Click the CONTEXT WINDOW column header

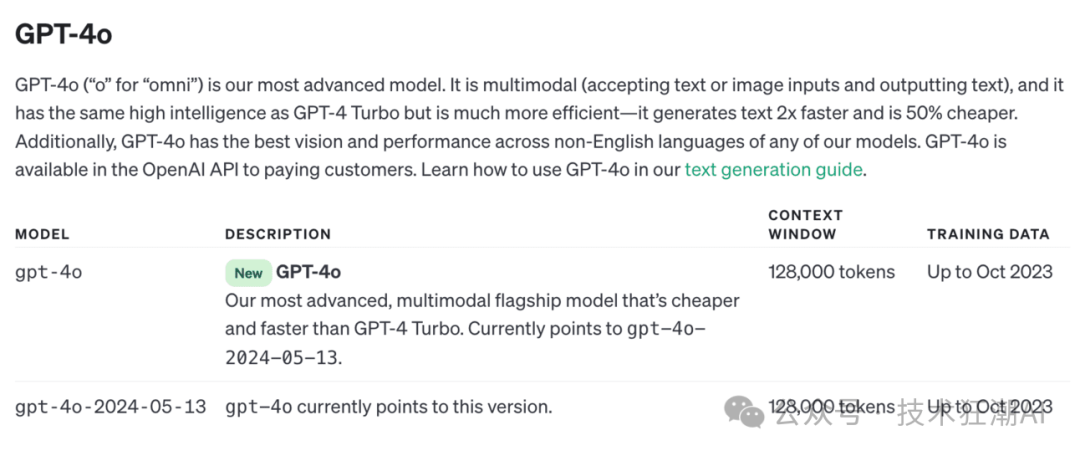click(805, 224)
